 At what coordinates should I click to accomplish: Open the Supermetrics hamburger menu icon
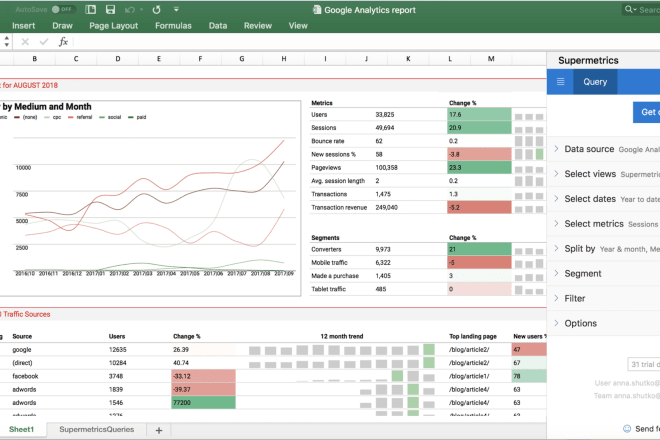point(560,82)
